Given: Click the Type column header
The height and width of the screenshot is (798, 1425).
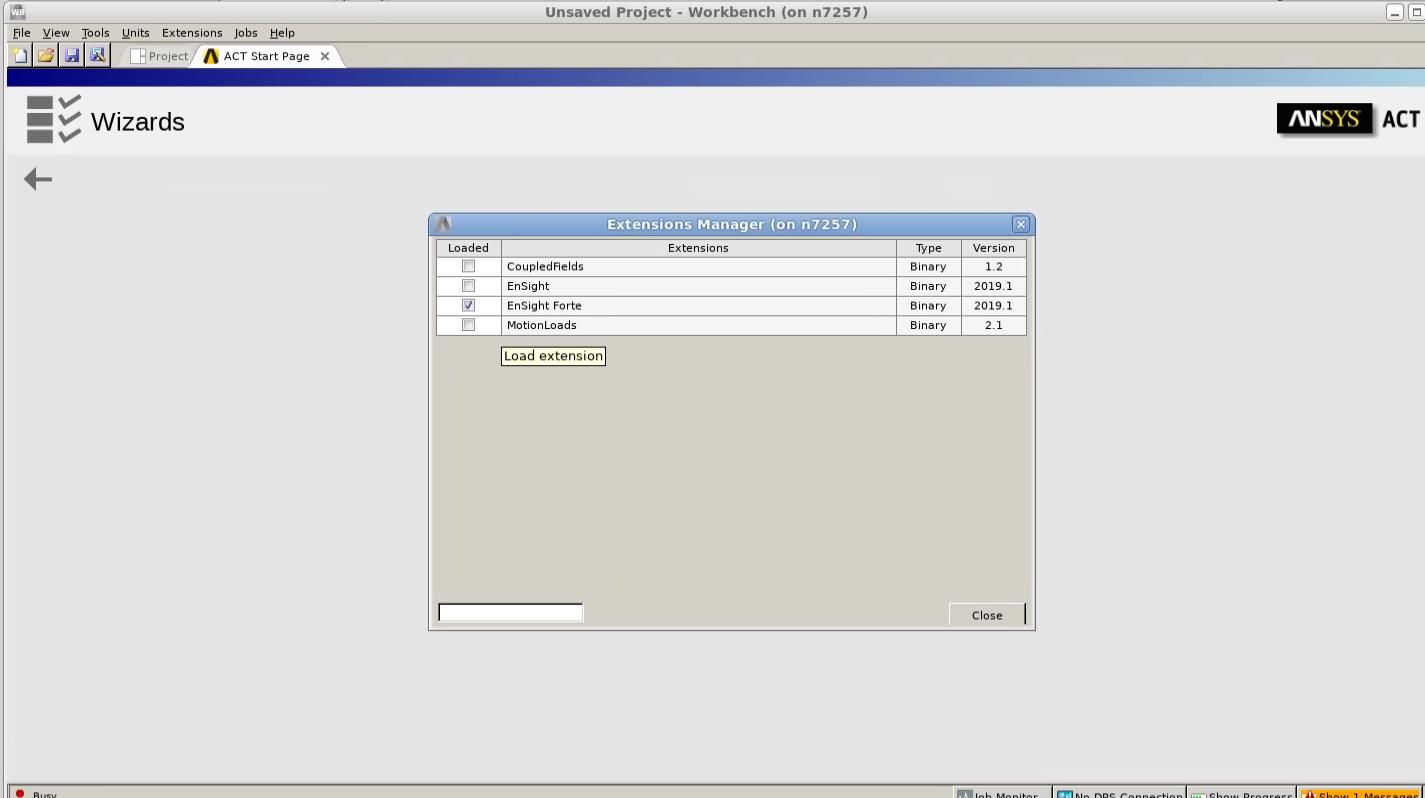Looking at the screenshot, I should pos(928,248).
